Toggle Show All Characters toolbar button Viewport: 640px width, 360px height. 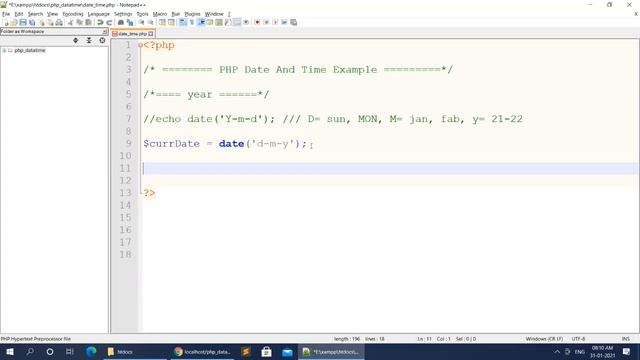click(192, 22)
